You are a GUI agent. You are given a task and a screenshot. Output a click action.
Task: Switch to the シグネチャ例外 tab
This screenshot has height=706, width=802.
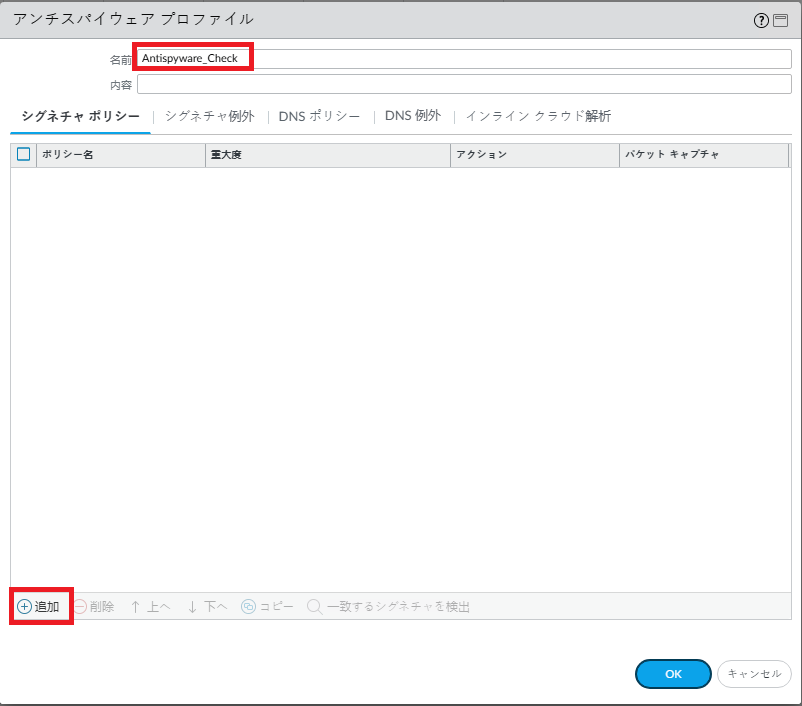(209, 116)
